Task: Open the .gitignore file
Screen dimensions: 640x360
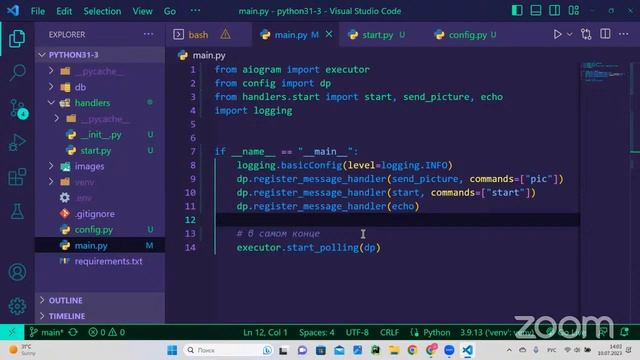Action: click(100, 213)
